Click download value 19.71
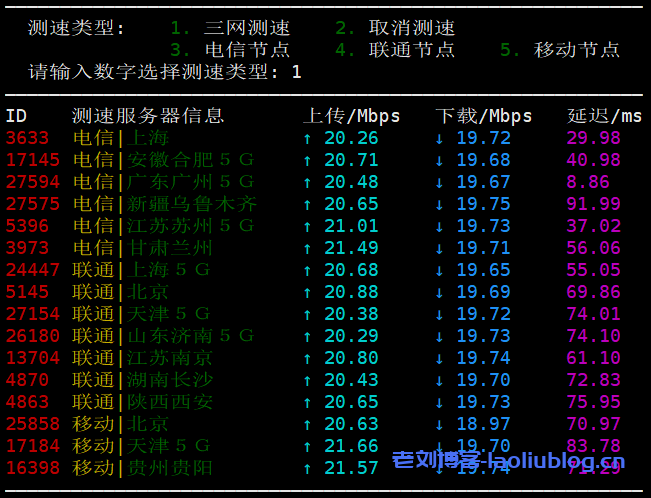Image resolution: width=651 pixels, height=498 pixels. [484, 248]
